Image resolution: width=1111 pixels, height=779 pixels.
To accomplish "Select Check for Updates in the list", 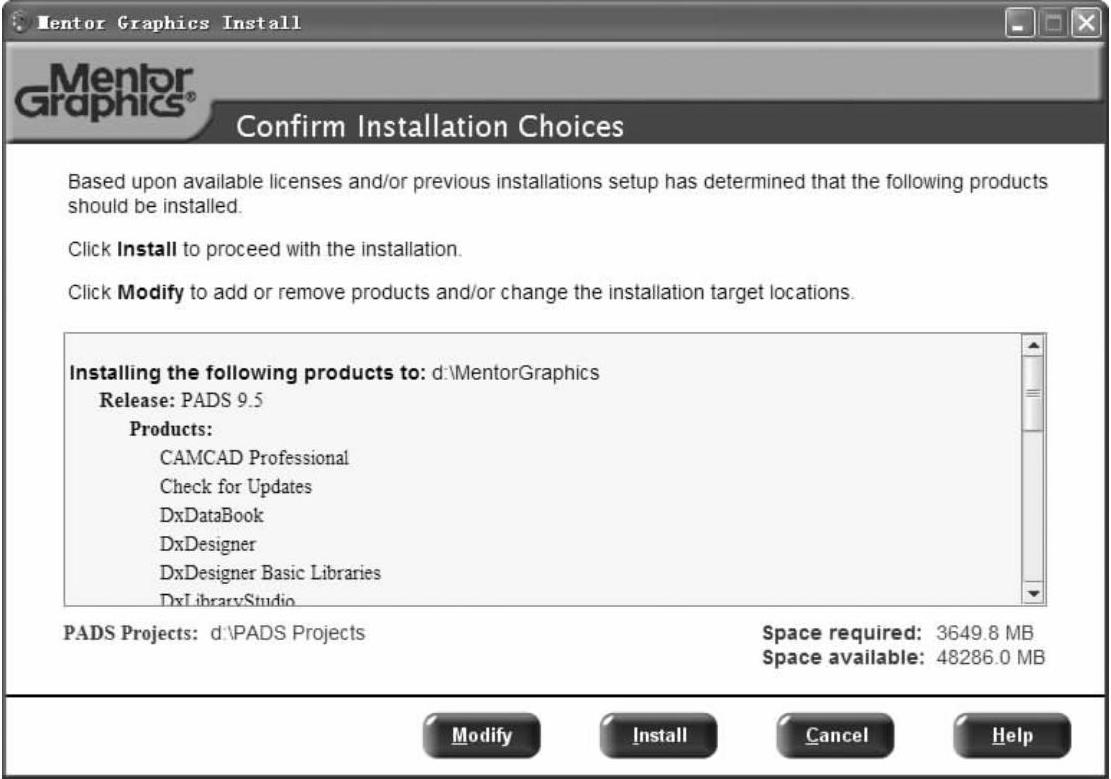I will pos(235,488).
